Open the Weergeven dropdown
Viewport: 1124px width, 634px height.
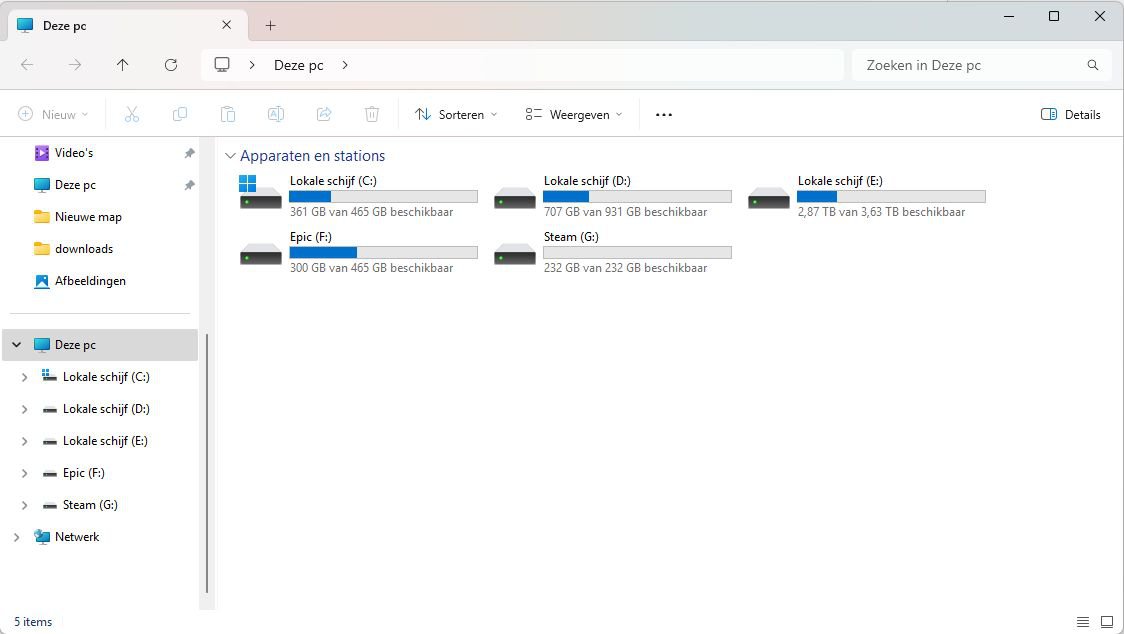573,115
